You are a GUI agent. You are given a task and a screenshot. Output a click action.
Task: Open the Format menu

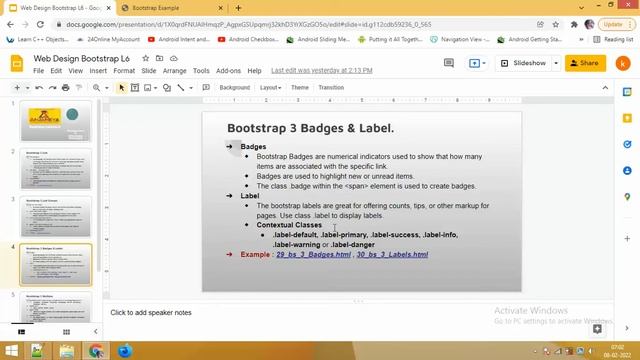pos(124,71)
